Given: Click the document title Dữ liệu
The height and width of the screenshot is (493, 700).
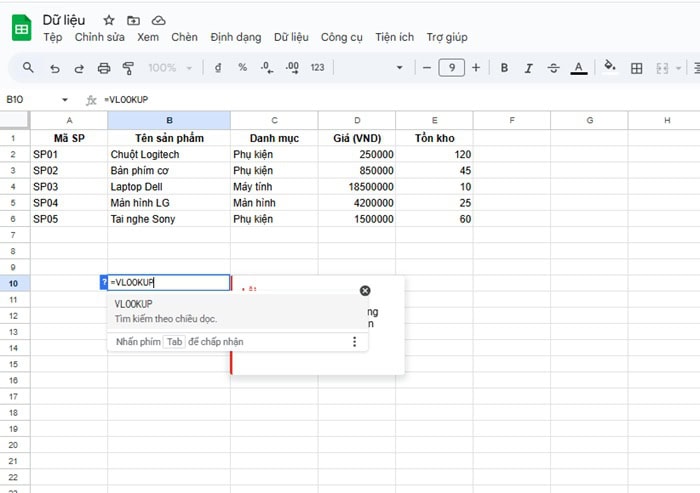Looking at the screenshot, I should point(64,20).
